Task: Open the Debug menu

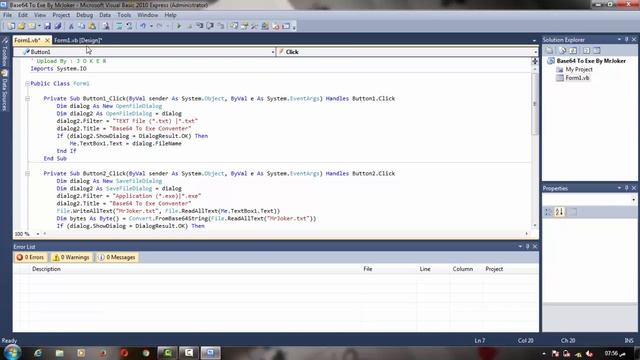Action: click(84, 15)
